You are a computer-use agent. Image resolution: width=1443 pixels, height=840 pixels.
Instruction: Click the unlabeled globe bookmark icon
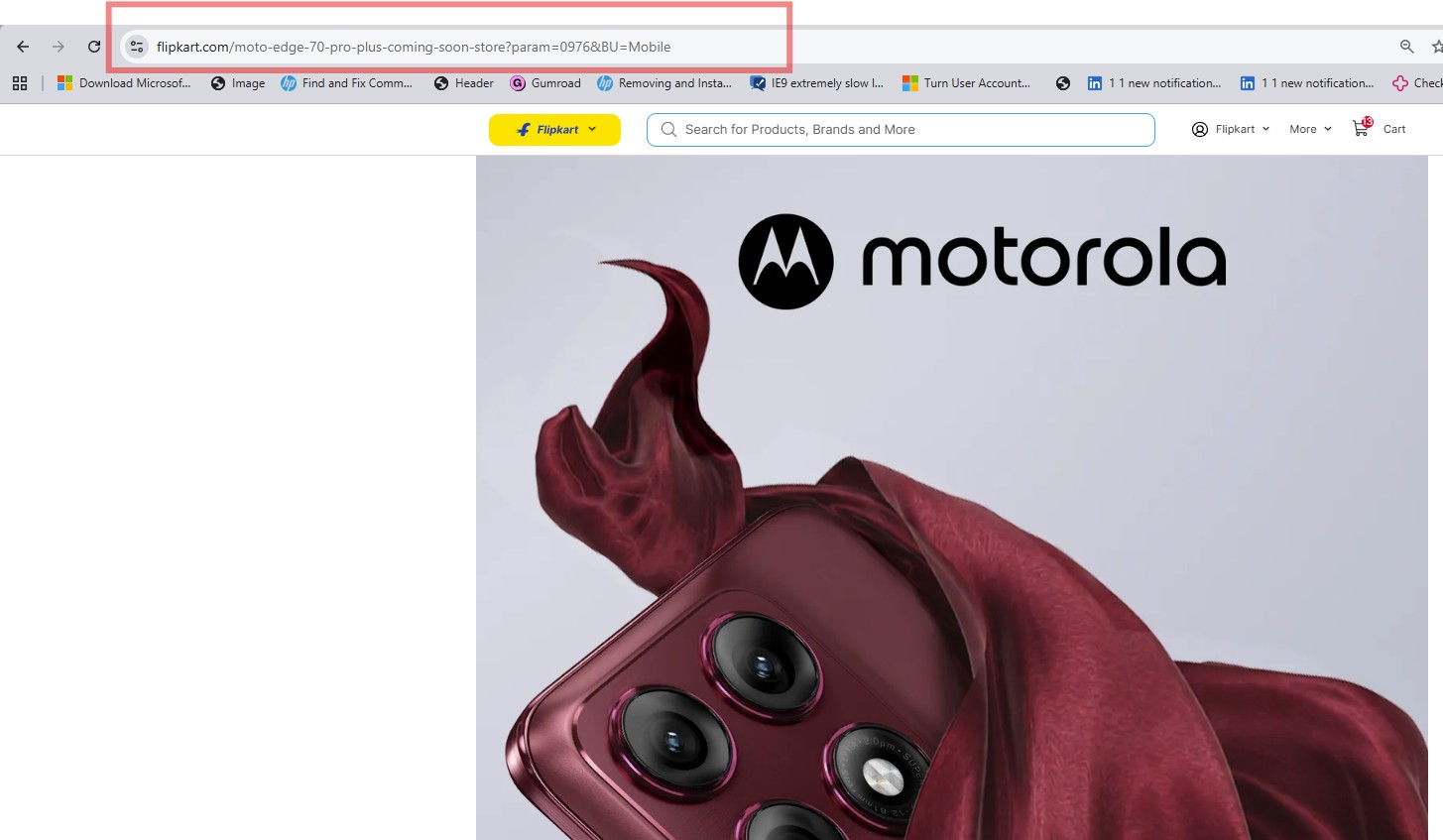(x=1063, y=83)
